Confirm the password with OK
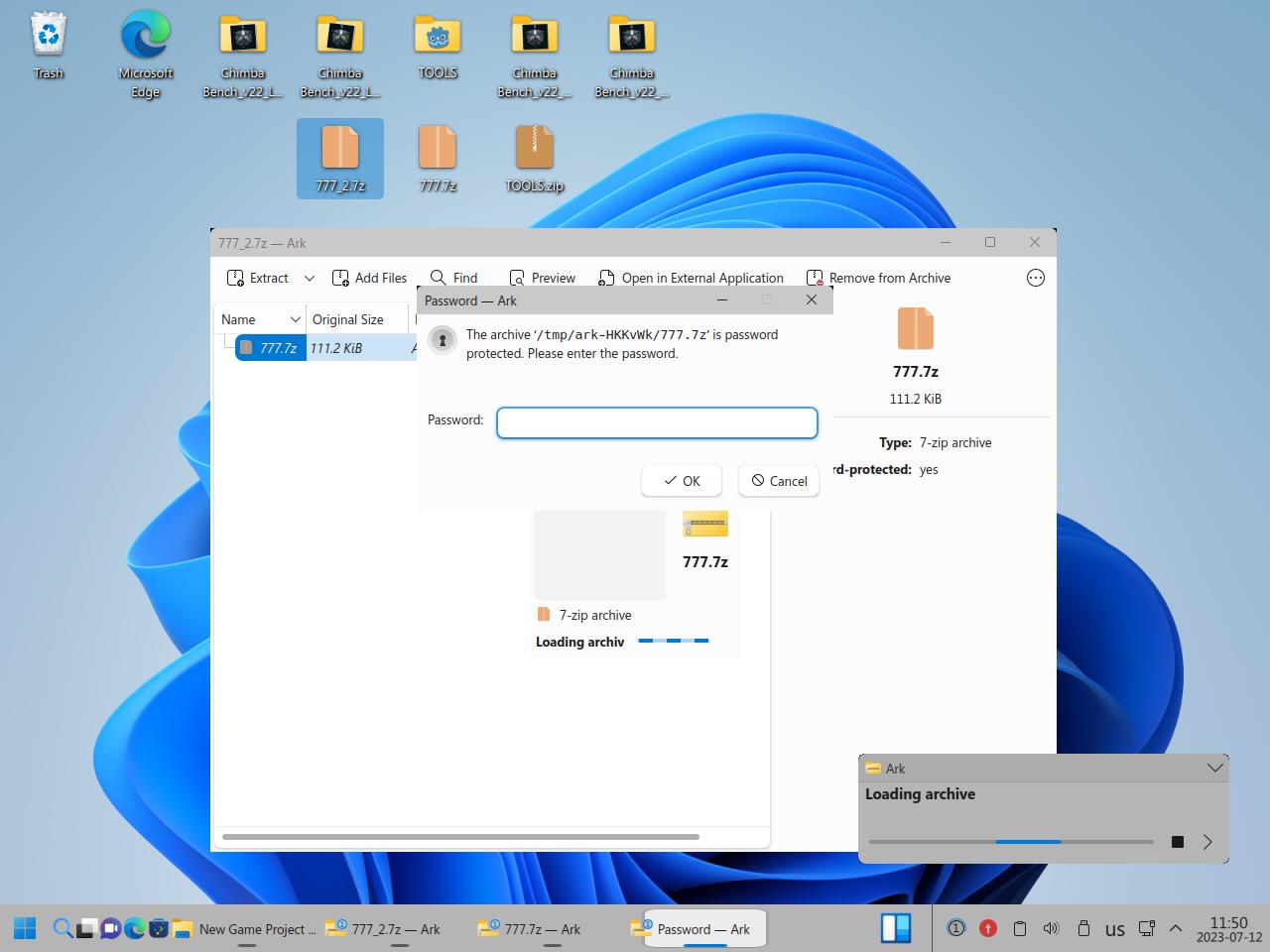The width and height of the screenshot is (1270, 952). pos(682,481)
